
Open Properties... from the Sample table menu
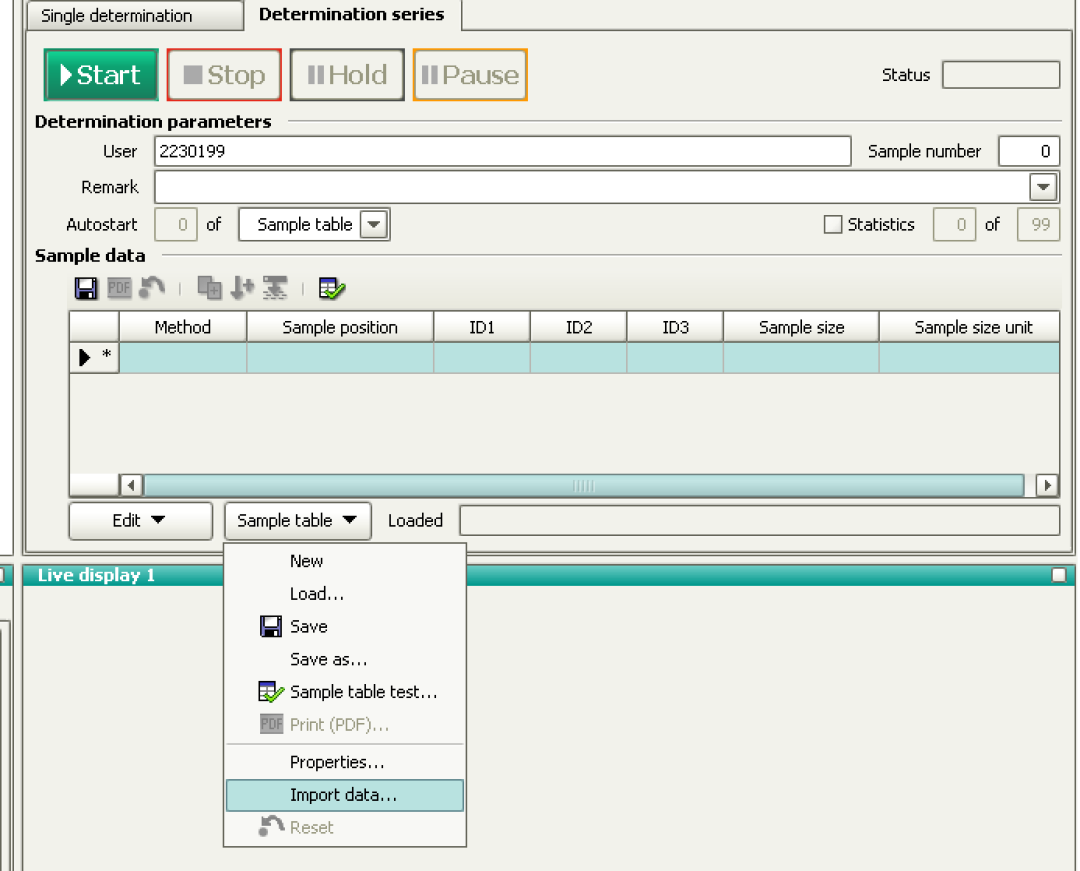(345, 762)
